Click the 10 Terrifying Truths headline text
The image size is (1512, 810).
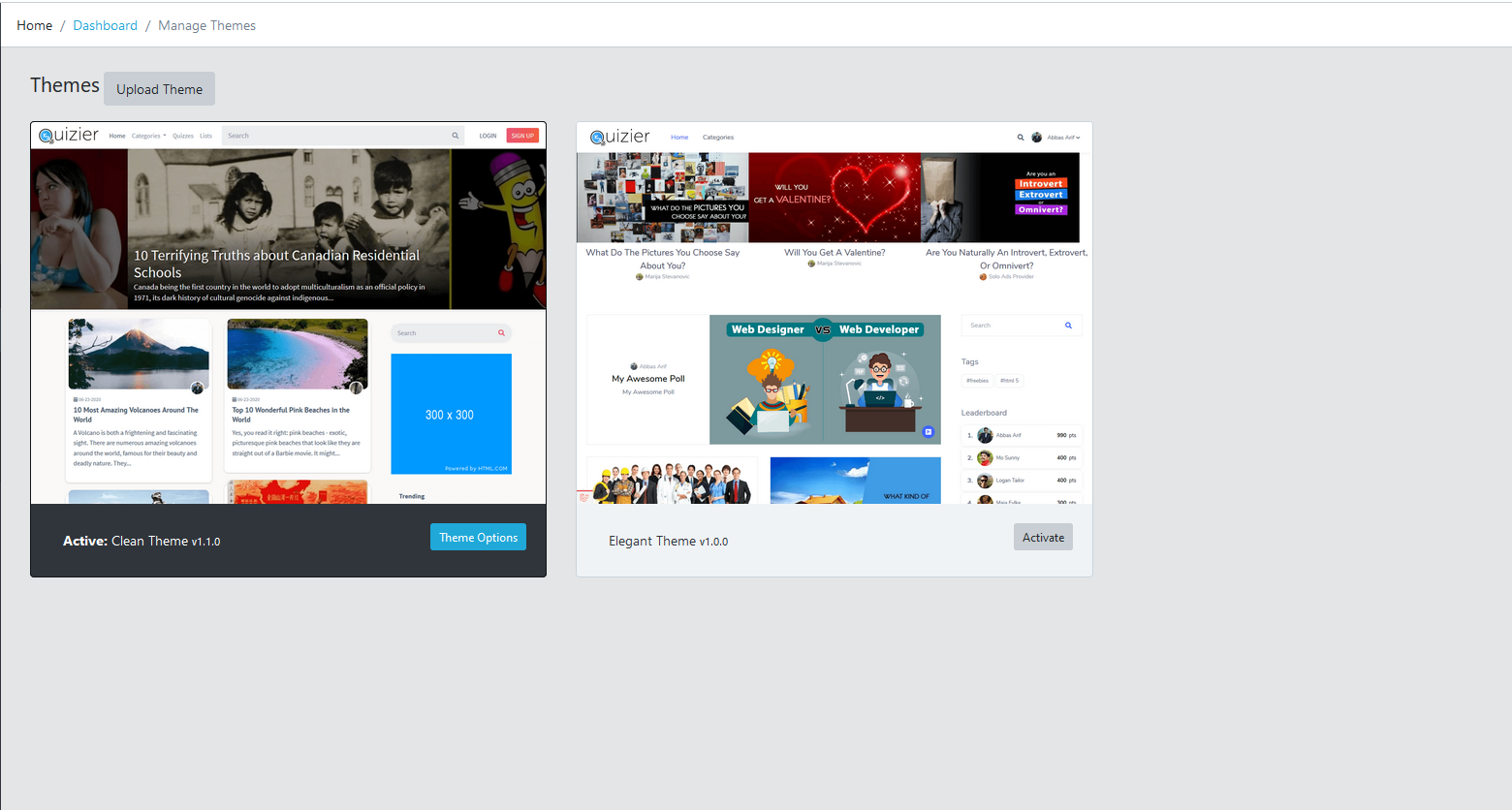[x=276, y=264]
